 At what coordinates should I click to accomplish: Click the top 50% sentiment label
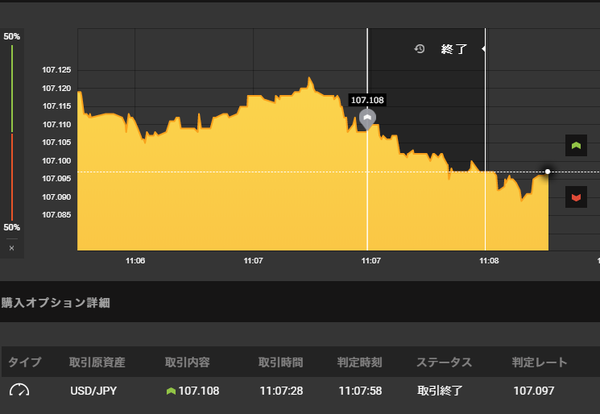[x=11, y=36]
